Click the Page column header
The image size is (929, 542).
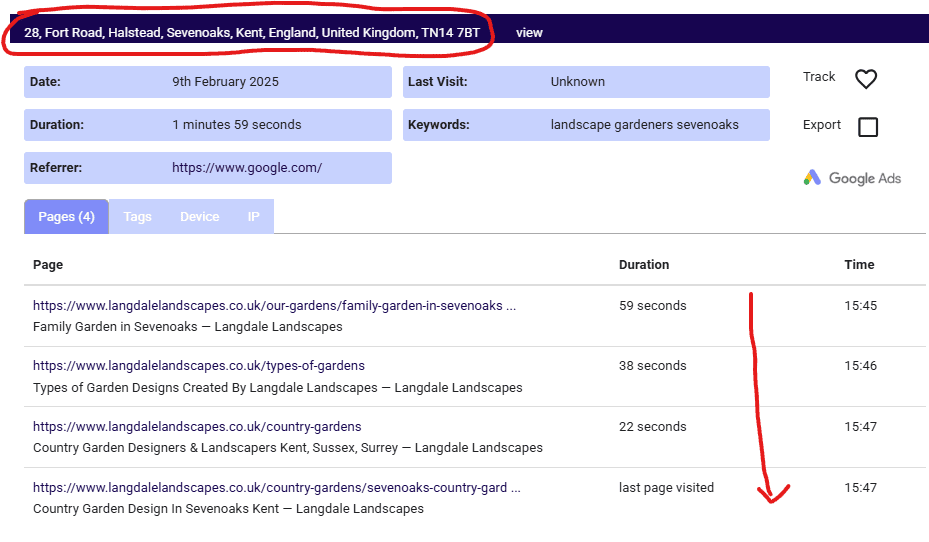48,265
